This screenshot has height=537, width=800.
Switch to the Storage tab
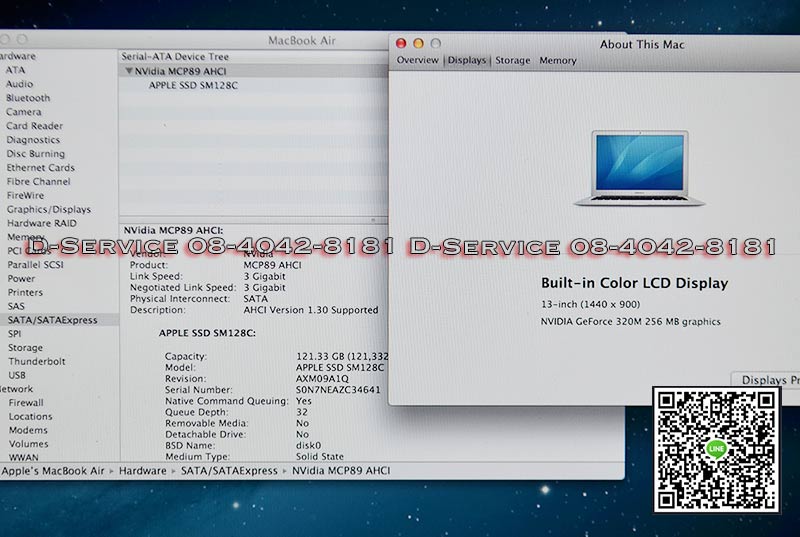[x=513, y=60]
